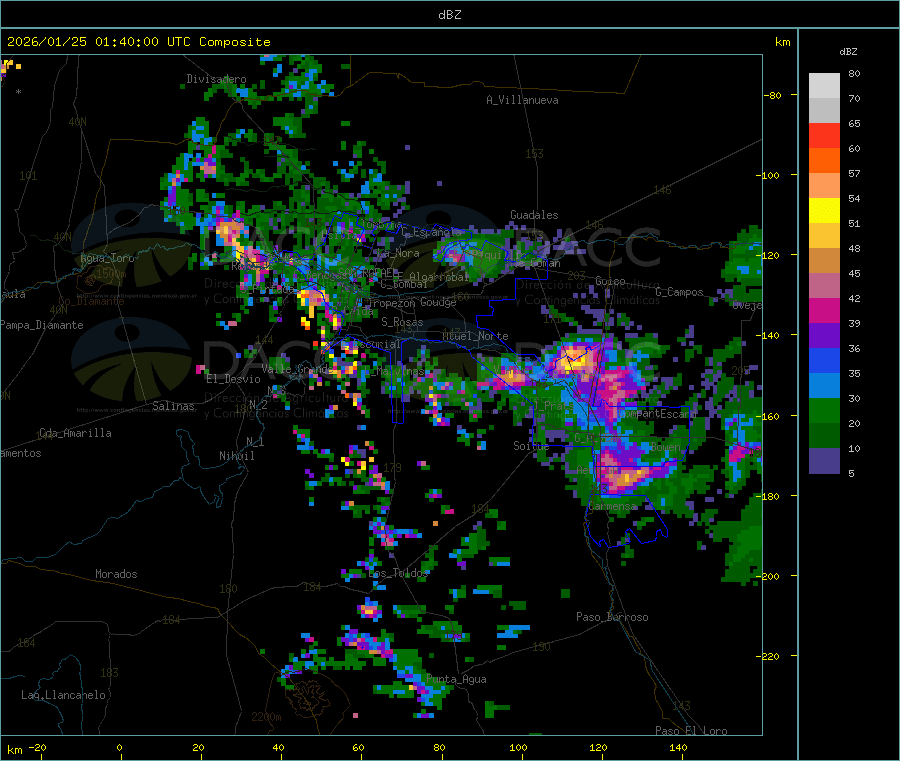Click the 'Divisadero' map label
Screen dimensions: 900x761
click(x=216, y=79)
